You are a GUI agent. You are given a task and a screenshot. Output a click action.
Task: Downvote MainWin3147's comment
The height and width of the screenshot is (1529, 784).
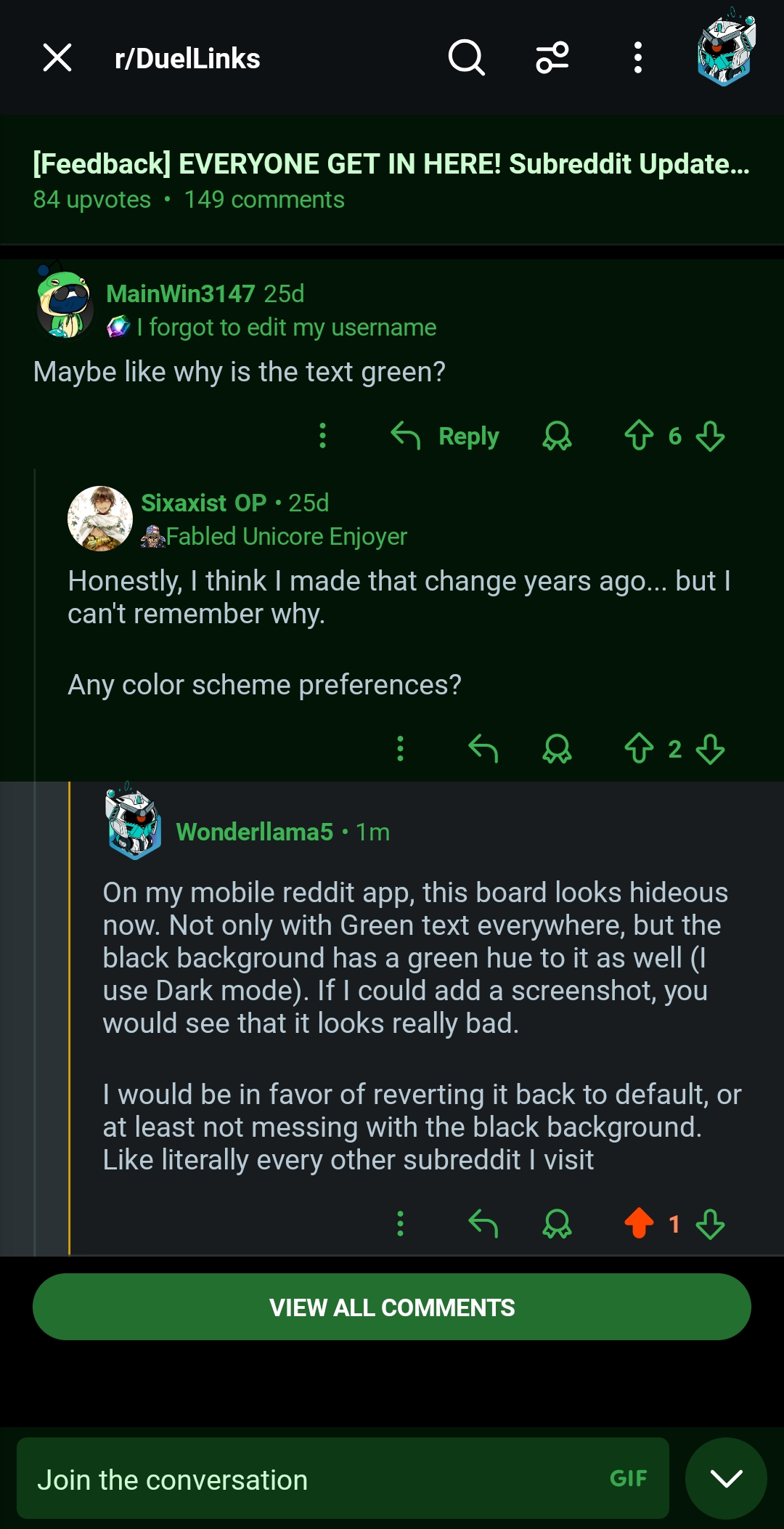point(710,436)
